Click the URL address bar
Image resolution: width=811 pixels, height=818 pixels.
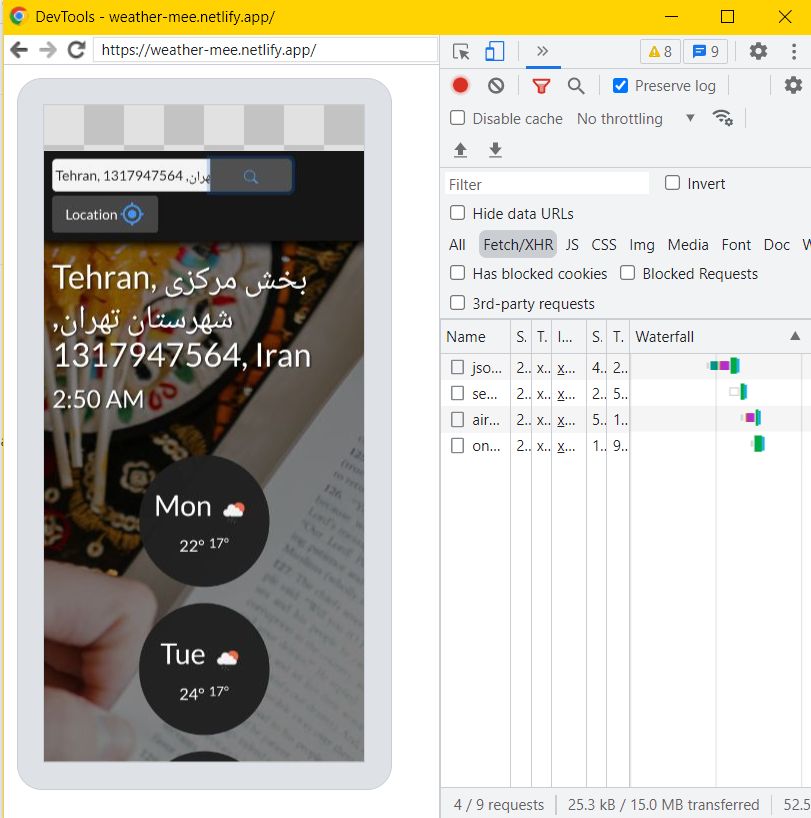[265, 50]
